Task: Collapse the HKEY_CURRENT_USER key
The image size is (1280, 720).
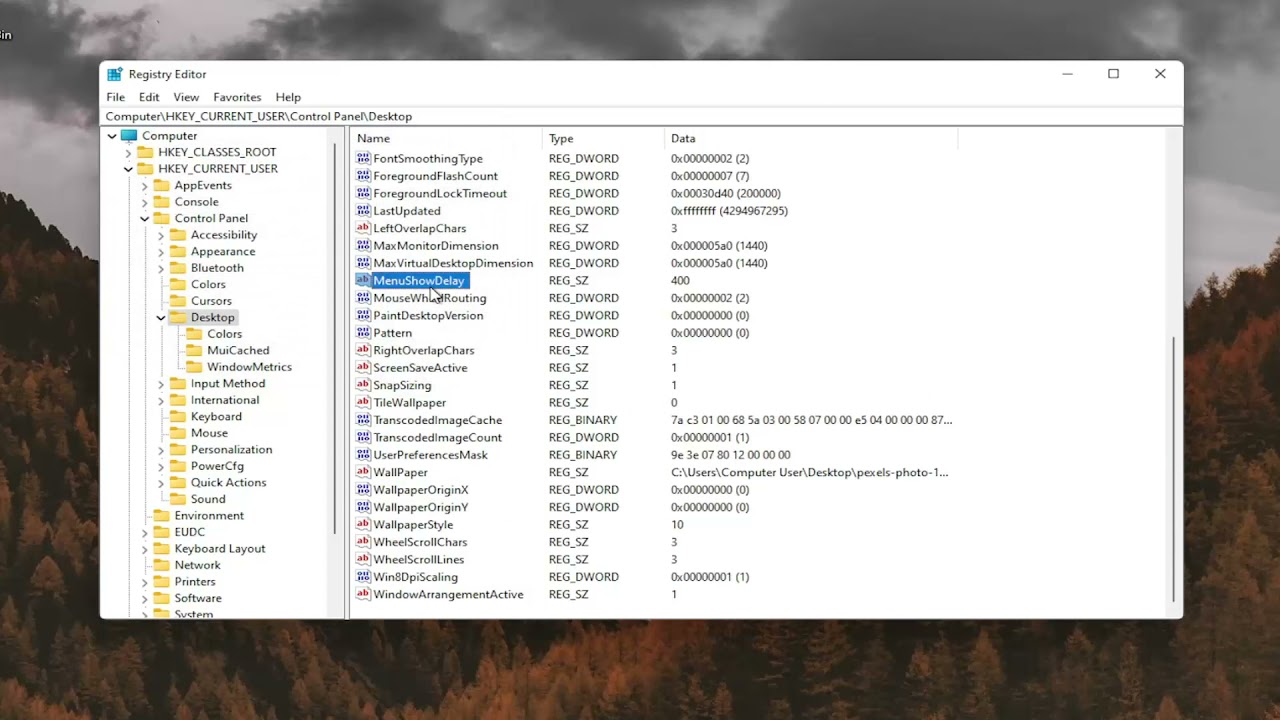Action: [128, 169]
